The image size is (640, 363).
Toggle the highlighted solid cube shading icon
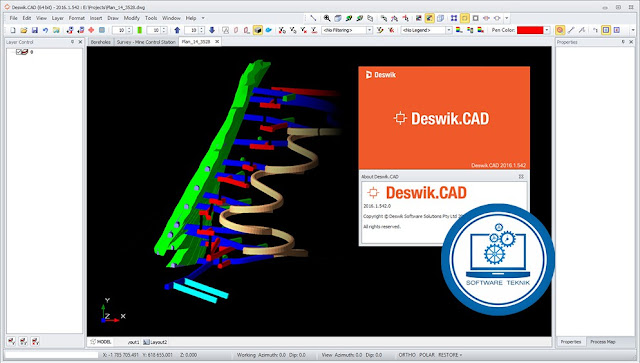tap(258, 30)
